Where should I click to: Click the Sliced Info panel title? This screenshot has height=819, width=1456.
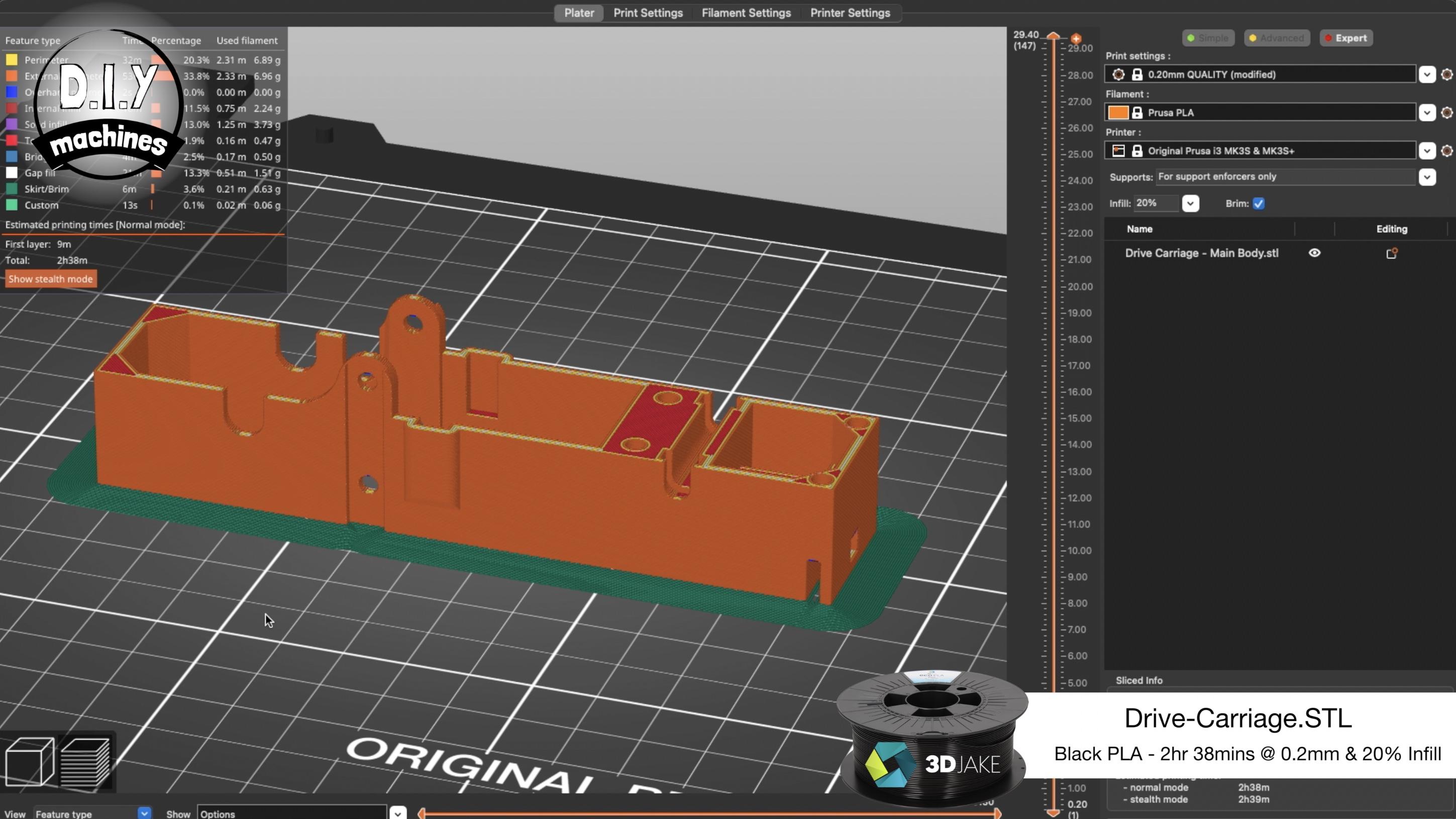coord(1138,680)
